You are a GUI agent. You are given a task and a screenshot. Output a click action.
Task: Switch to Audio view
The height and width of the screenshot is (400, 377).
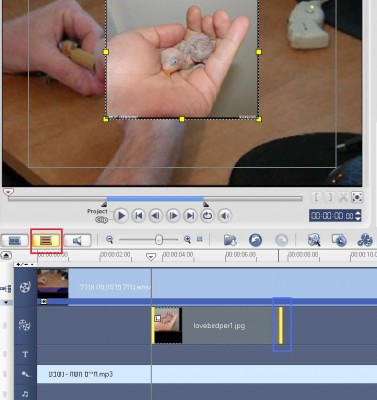tap(77, 240)
